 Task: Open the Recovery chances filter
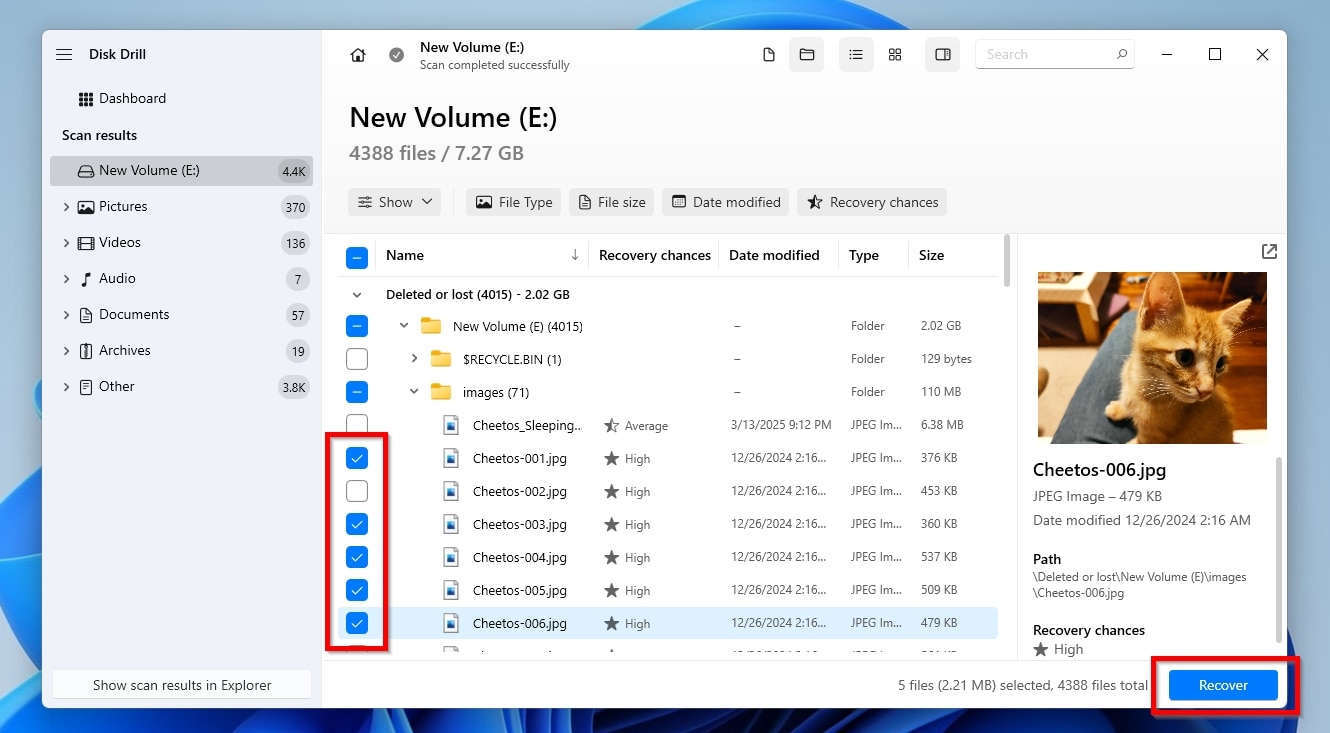point(872,202)
